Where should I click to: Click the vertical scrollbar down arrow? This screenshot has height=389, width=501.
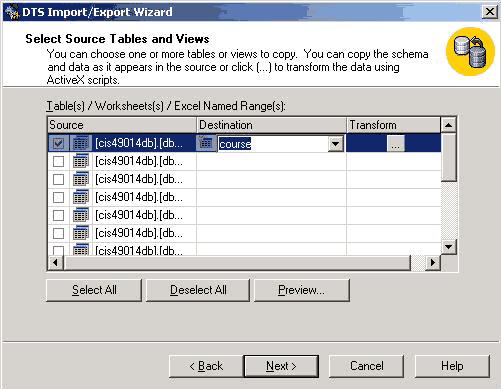[448, 247]
